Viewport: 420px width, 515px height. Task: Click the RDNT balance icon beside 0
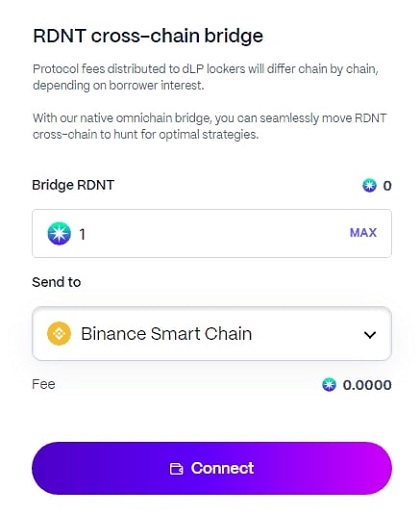point(369,185)
